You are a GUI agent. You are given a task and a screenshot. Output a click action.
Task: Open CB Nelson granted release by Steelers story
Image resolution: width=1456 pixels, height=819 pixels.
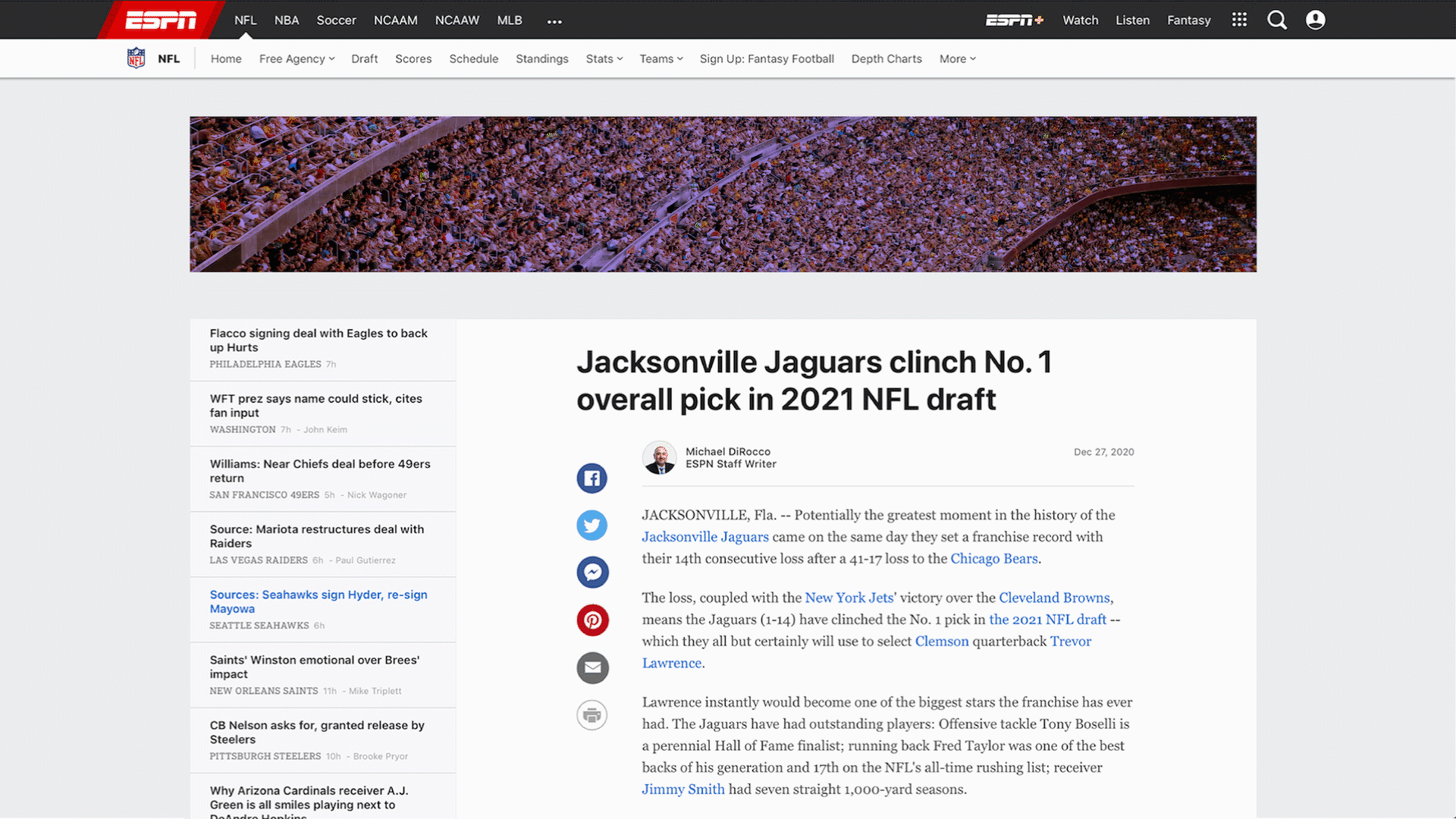pyautogui.click(x=317, y=732)
